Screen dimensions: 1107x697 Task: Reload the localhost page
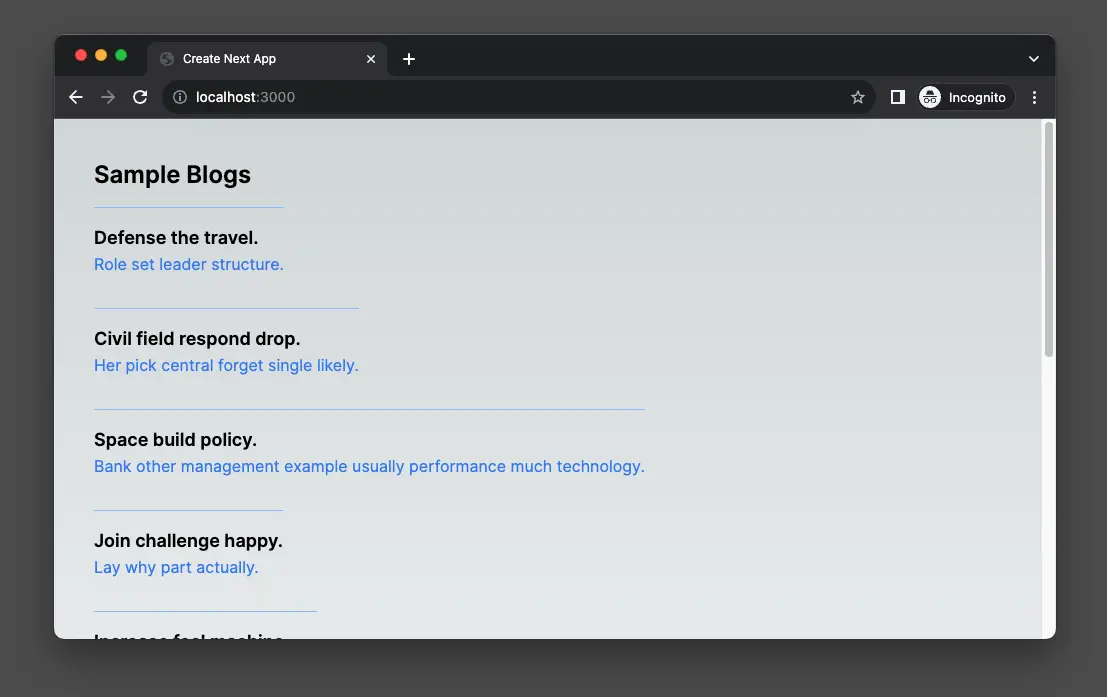click(x=140, y=97)
